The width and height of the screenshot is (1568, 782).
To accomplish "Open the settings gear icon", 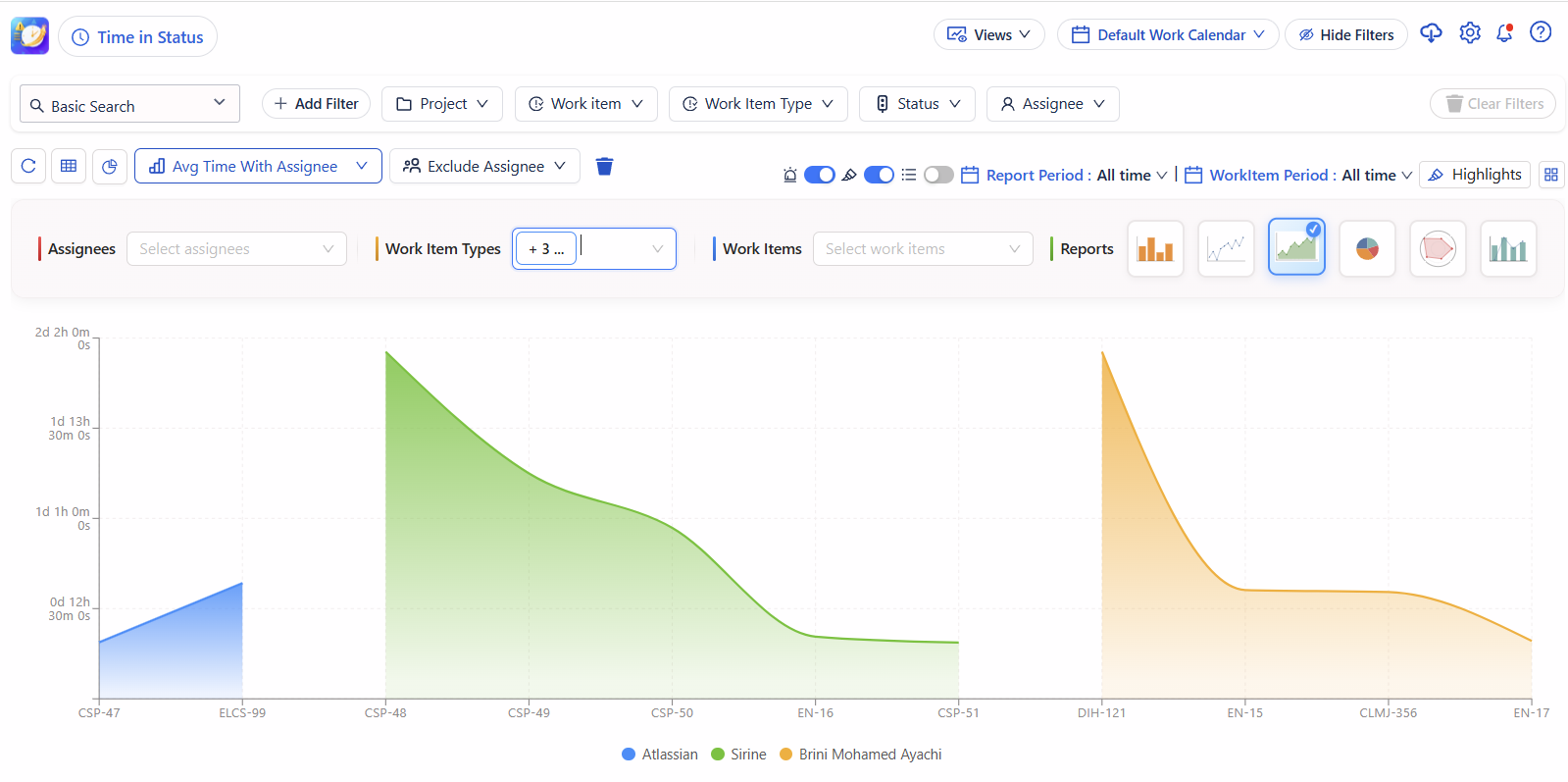I will point(1469,33).
